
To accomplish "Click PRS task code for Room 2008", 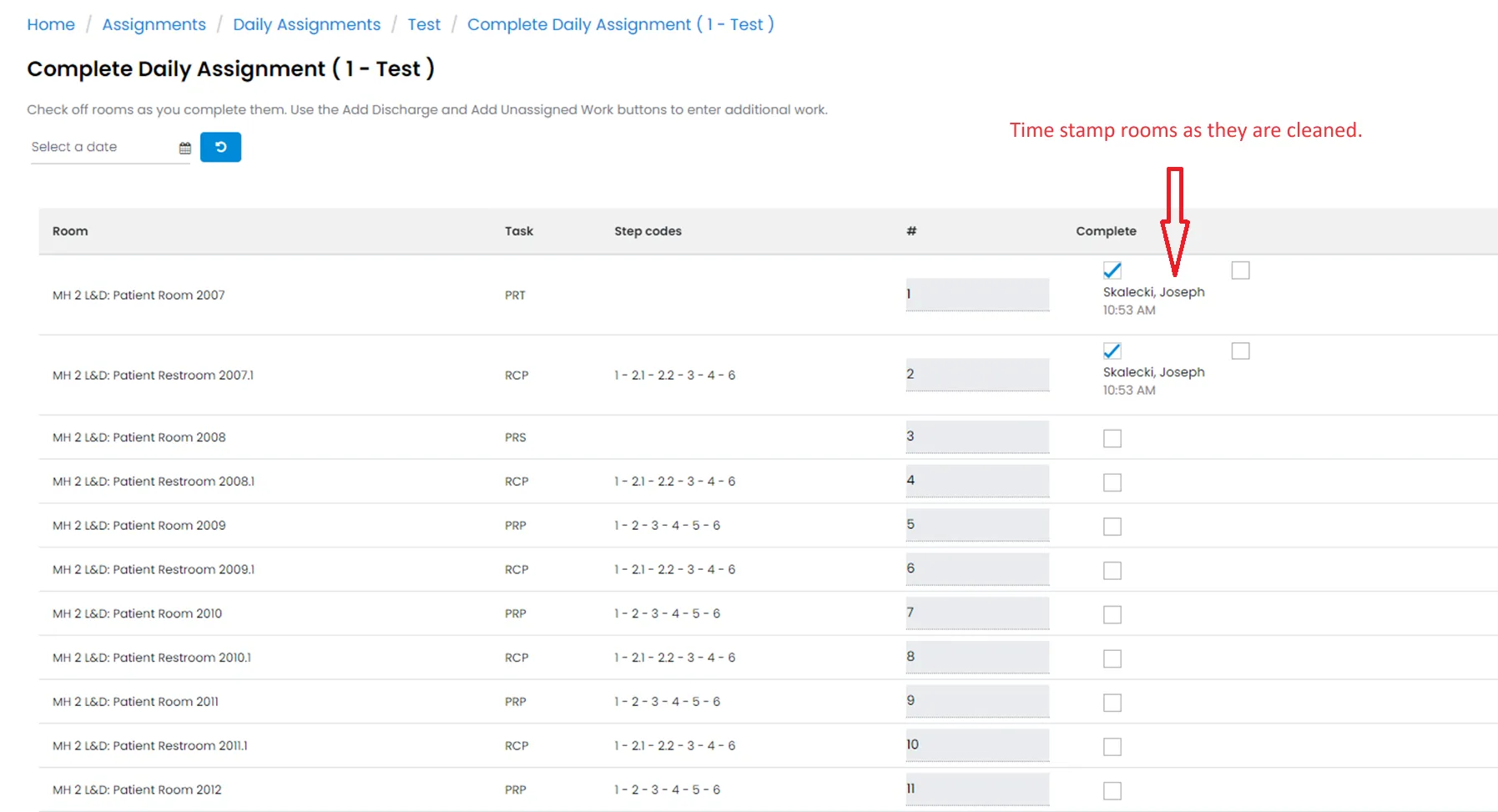I will click(516, 437).
